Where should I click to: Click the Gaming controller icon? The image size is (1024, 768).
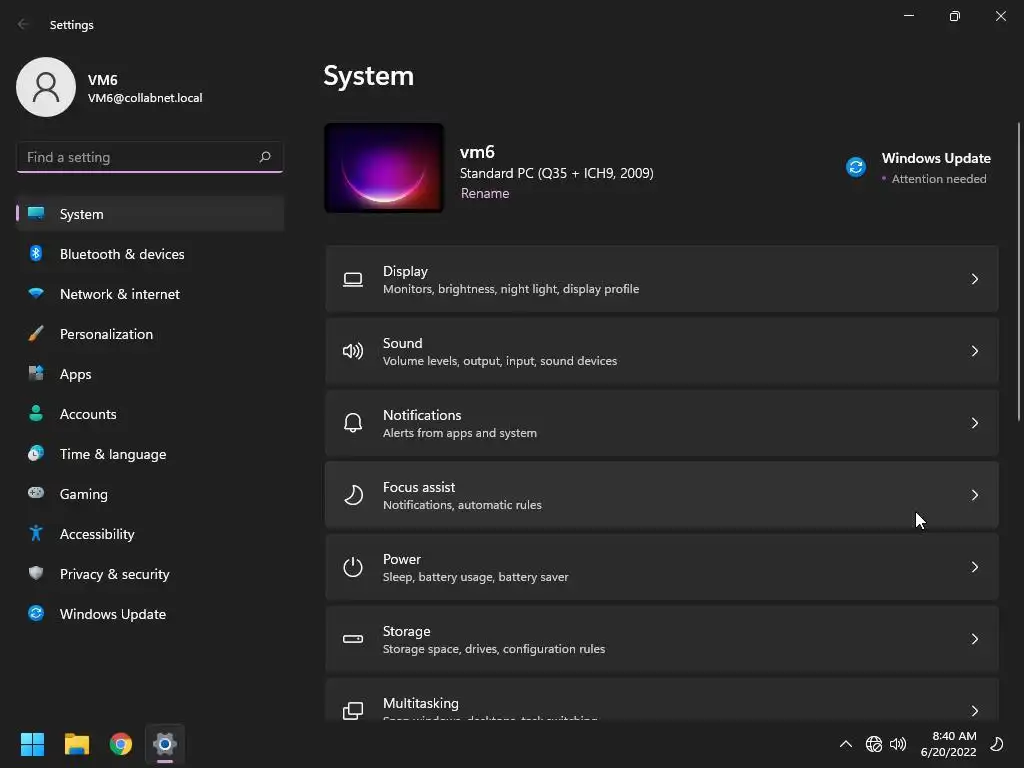(36, 493)
